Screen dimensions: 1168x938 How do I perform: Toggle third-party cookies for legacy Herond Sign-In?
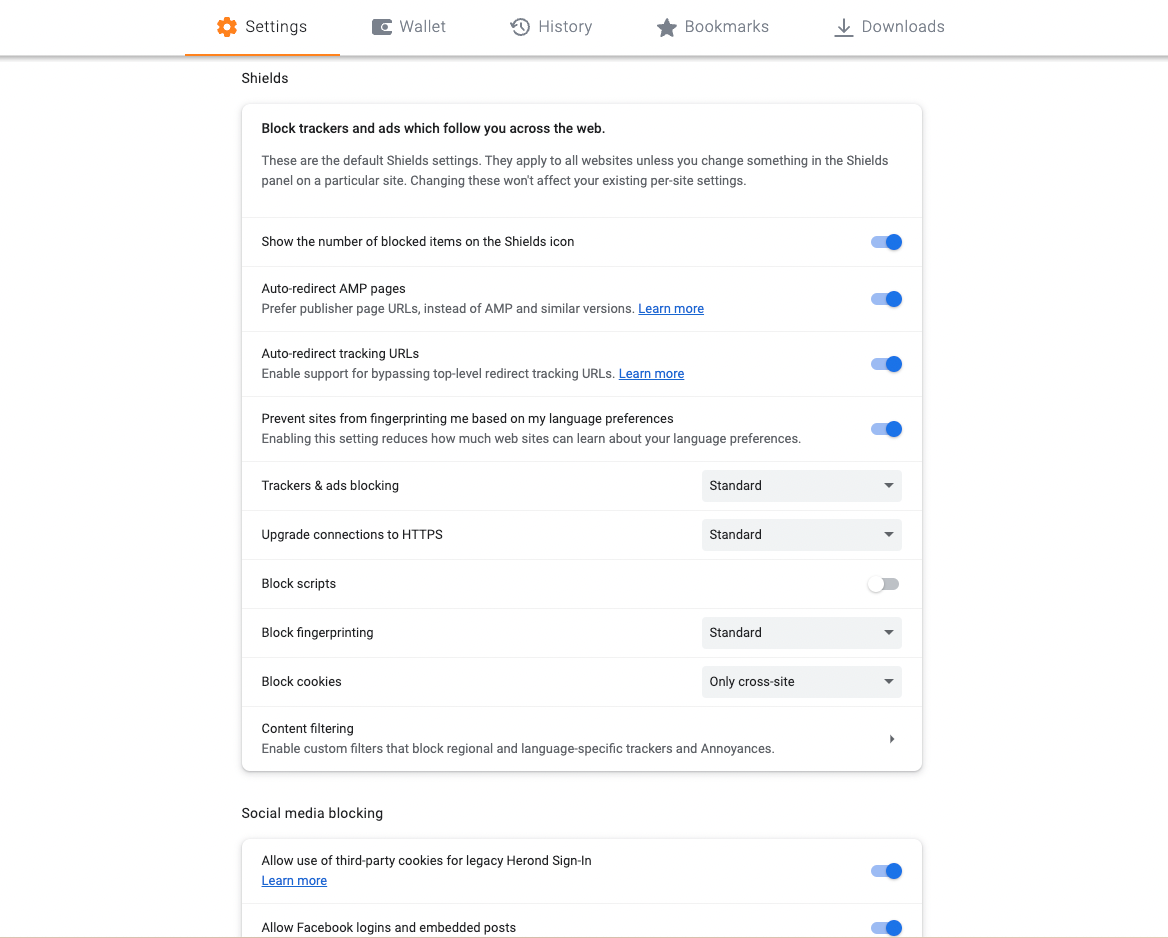click(886, 871)
